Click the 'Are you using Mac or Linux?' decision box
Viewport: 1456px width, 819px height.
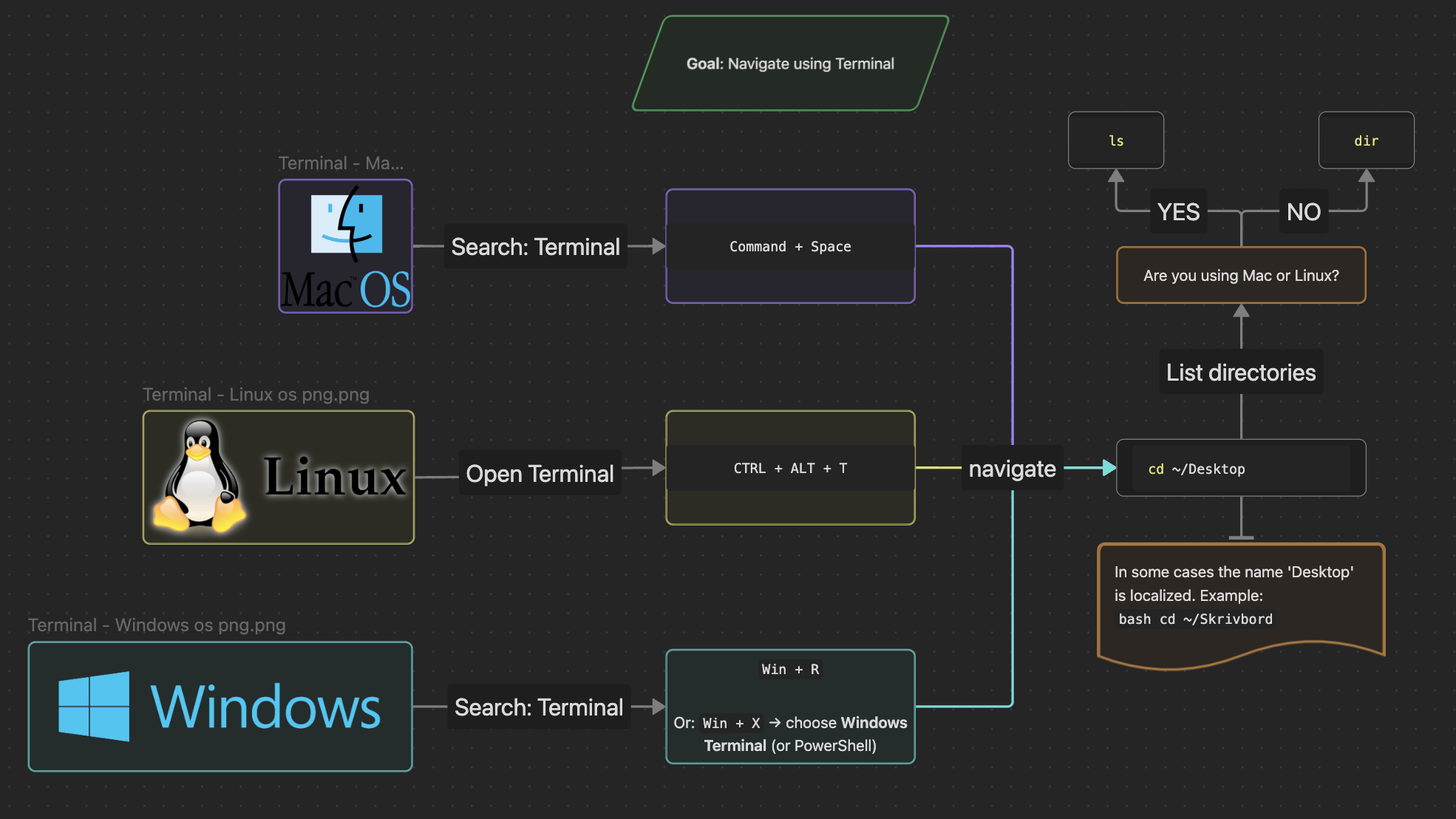point(1241,275)
